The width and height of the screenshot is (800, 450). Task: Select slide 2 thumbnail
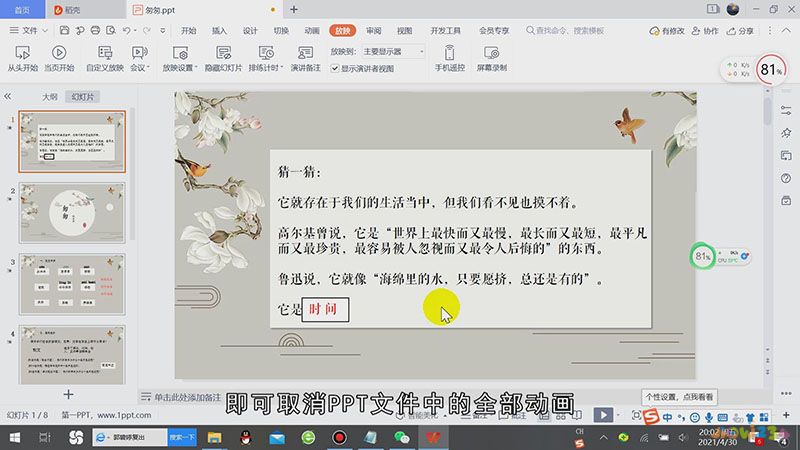click(72, 213)
